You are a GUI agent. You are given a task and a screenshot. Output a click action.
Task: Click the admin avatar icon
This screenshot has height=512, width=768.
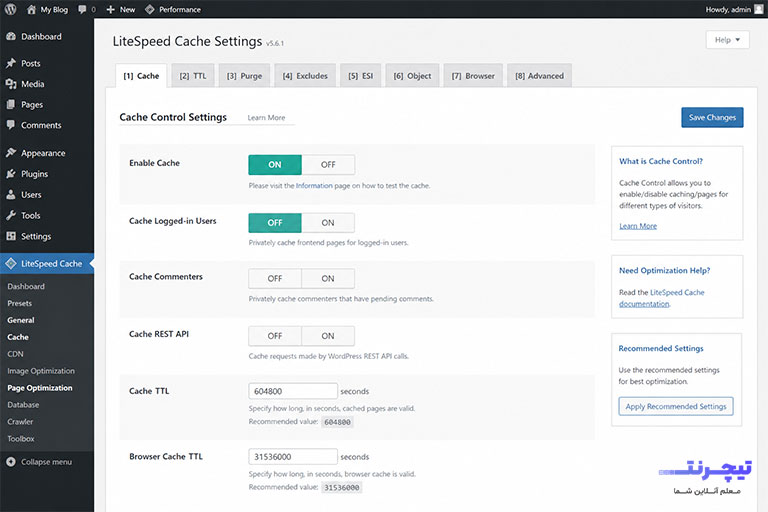point(759,9)
